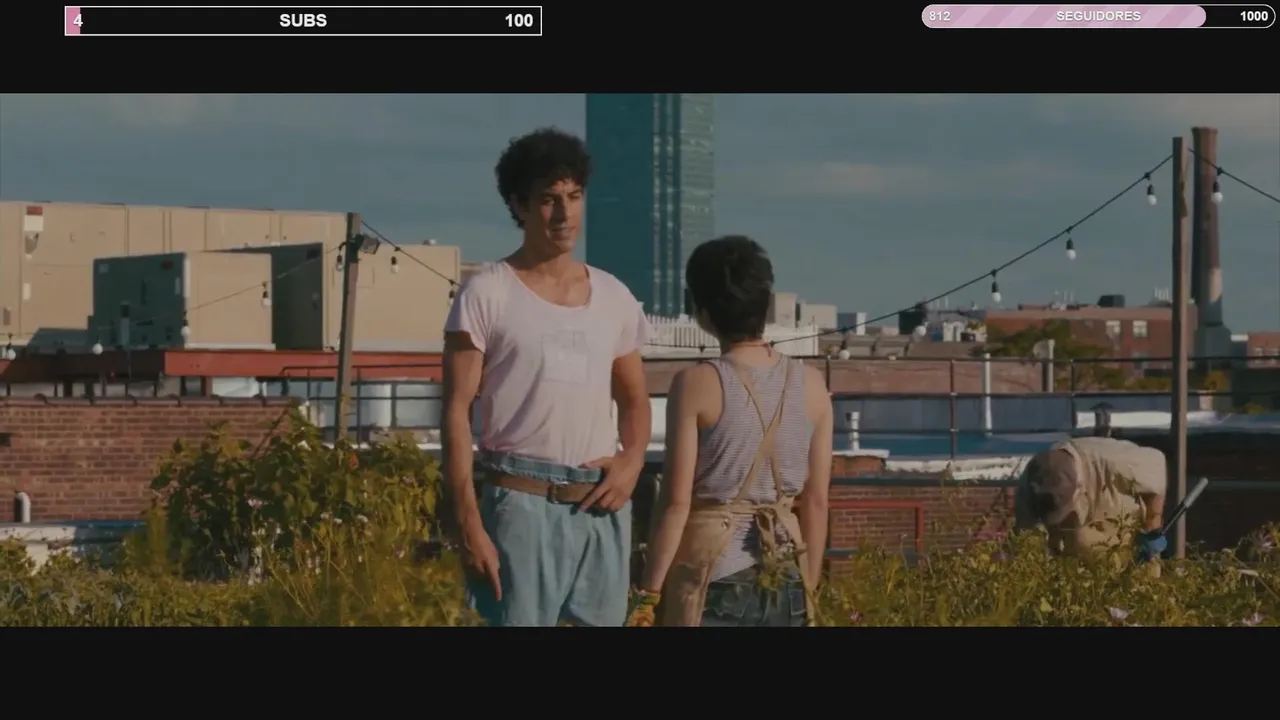Viewport: 1280px width, 720px height.
Task: Click the followers goal value 1000
Action: click(1254, 16)
